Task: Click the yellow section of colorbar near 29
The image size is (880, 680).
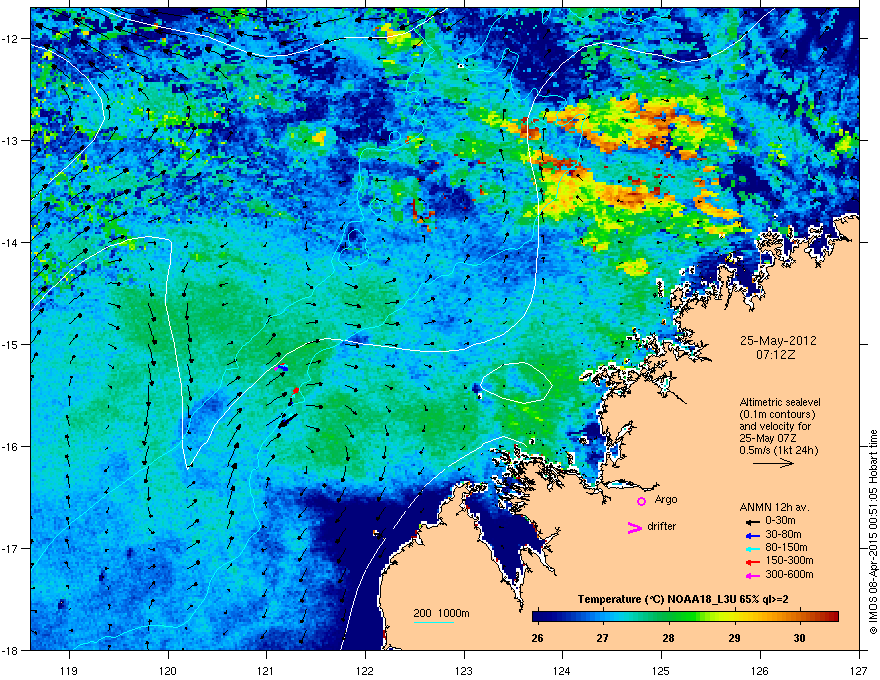Action: coord(734,617)
